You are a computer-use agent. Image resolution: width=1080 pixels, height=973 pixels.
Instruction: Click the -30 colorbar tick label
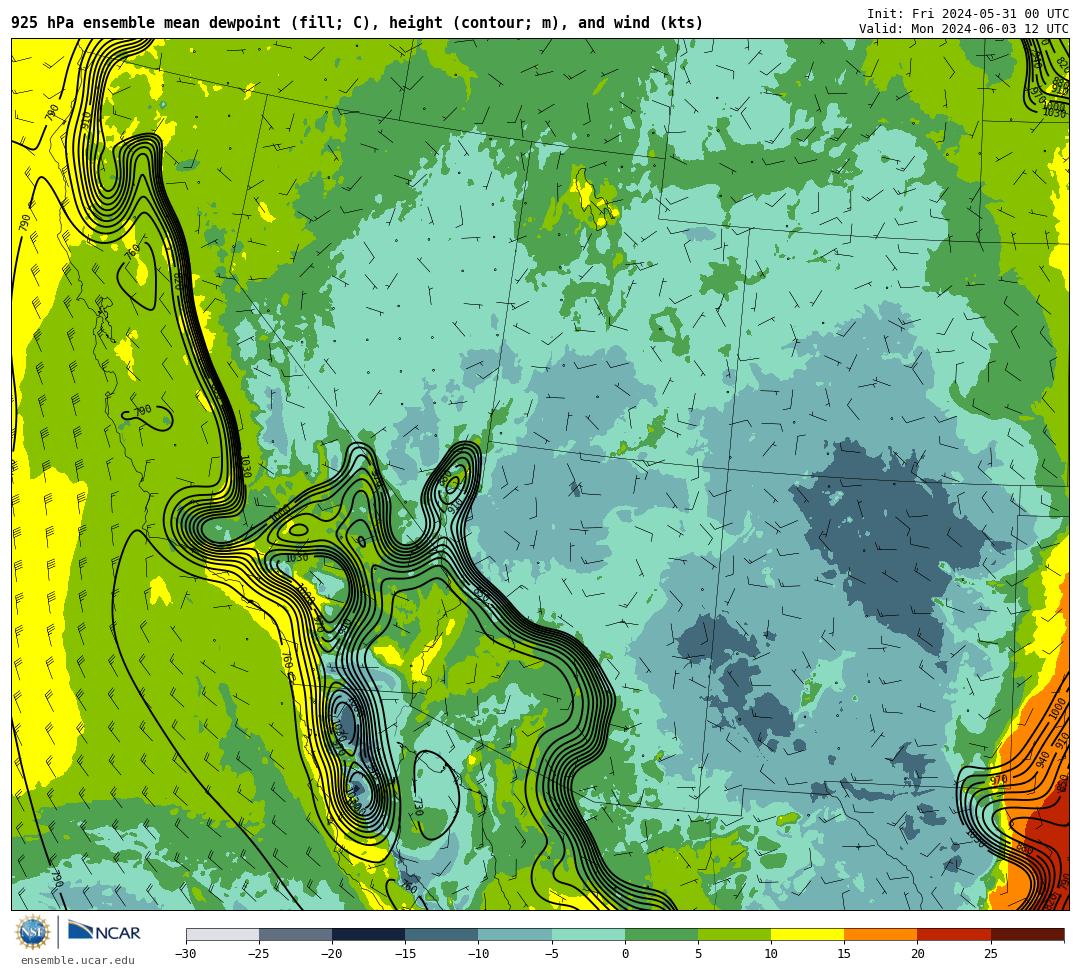pos(186,954)
